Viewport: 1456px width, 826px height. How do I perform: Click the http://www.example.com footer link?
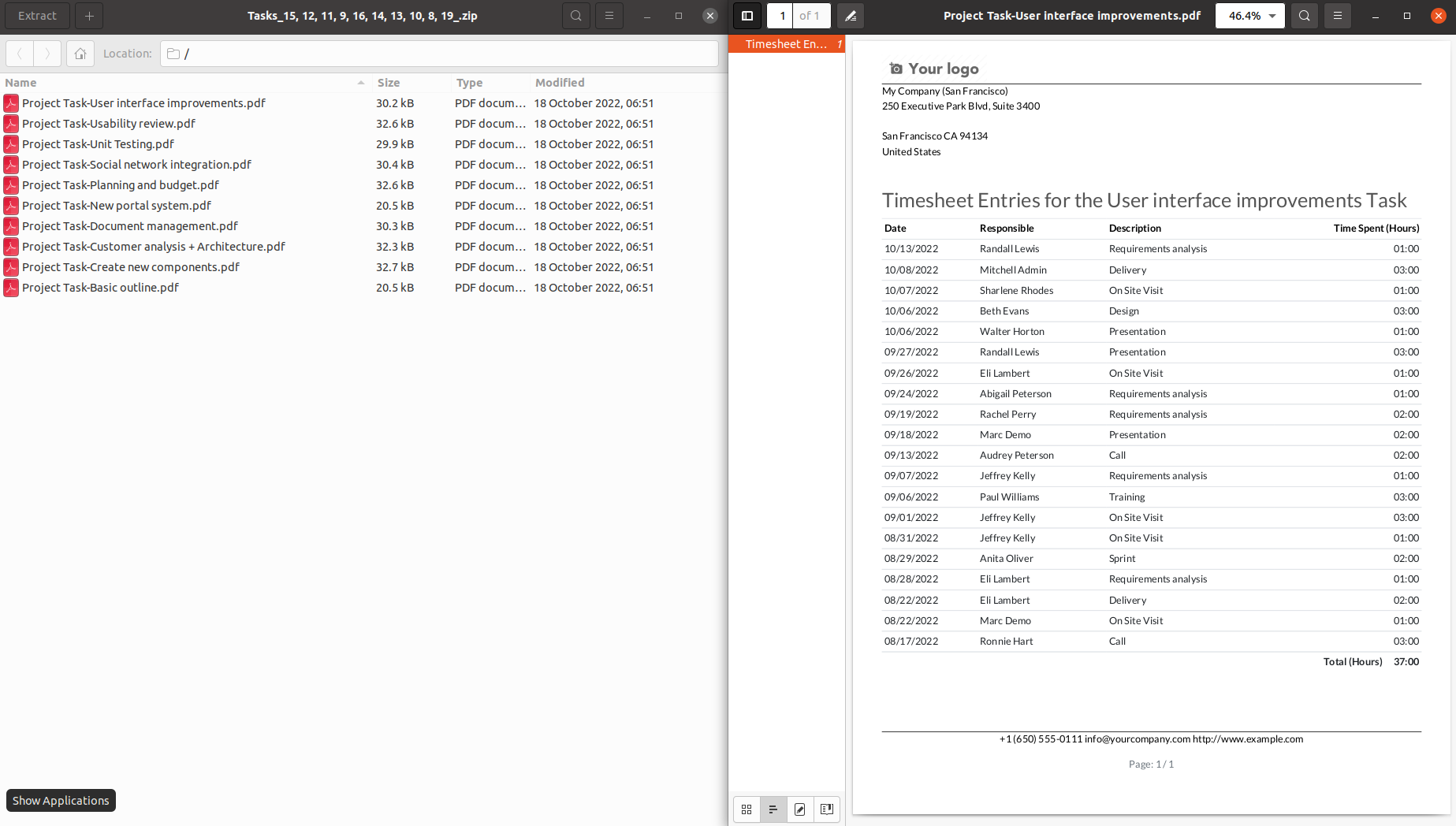[1248, 739]
